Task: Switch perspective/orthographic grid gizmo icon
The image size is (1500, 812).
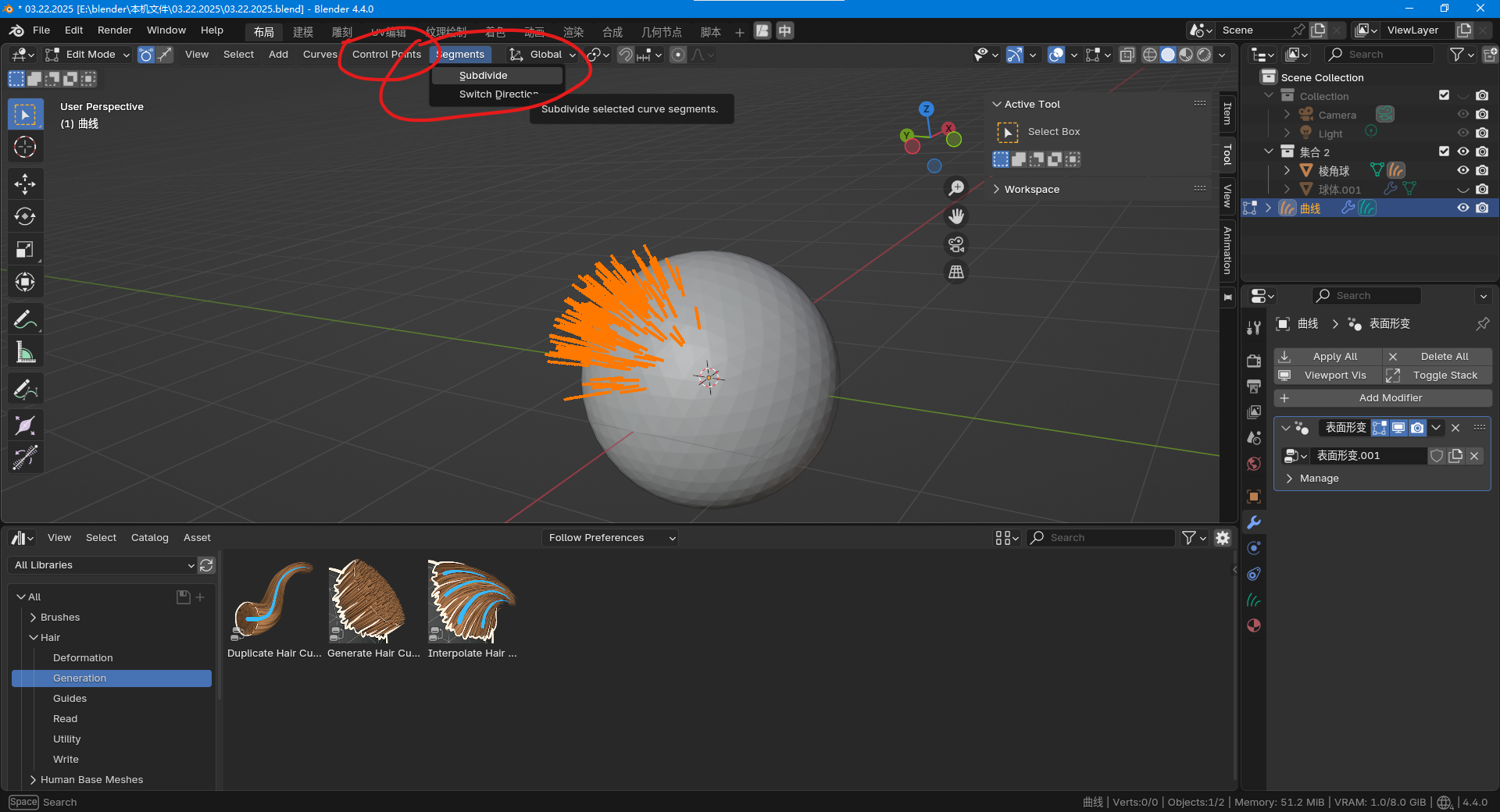Action: pos(956,272)
